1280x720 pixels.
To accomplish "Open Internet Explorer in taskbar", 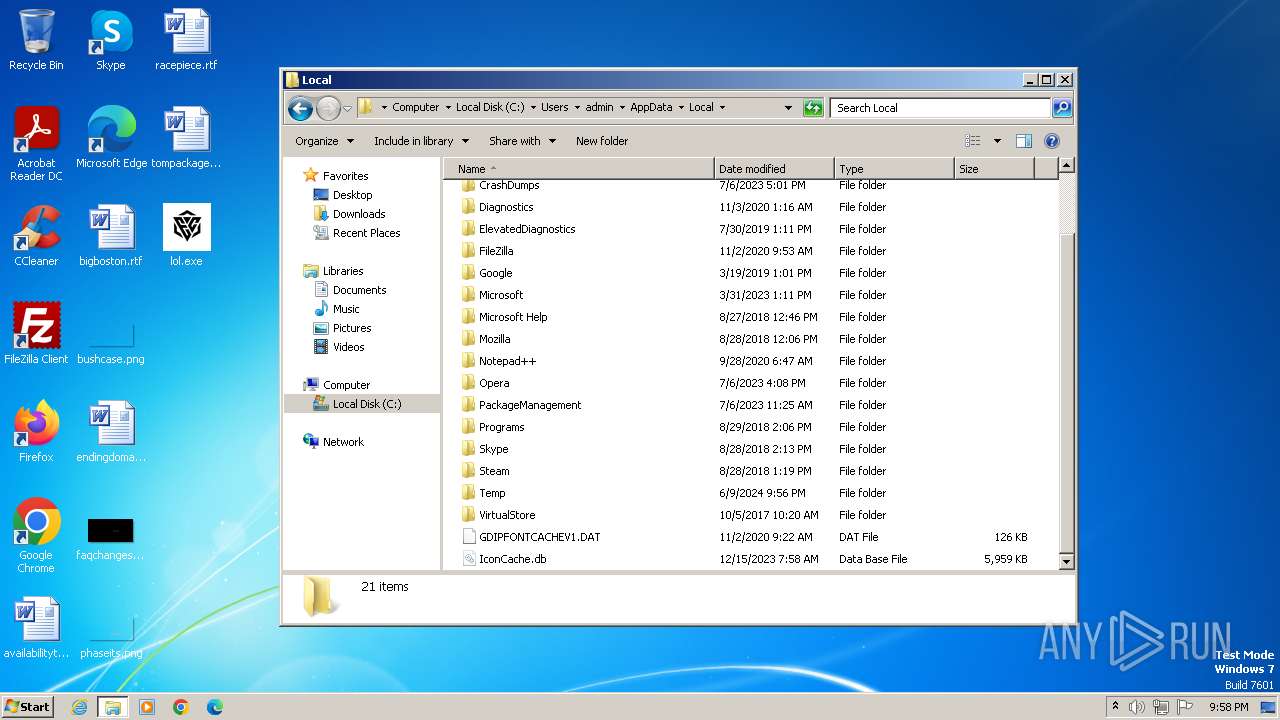I will pos(80,707).
